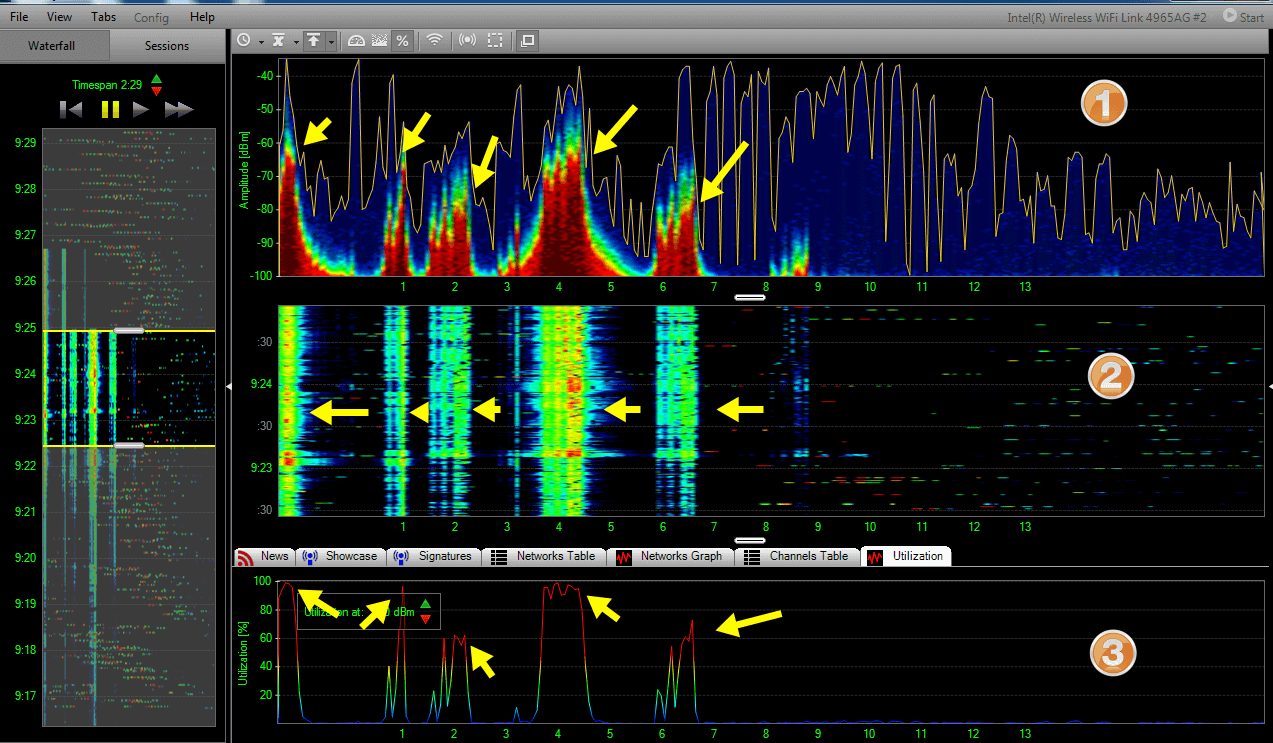Toggle the Wi-Fi networks overlay
Viewport: 1273px width, 743px height.
433,40
